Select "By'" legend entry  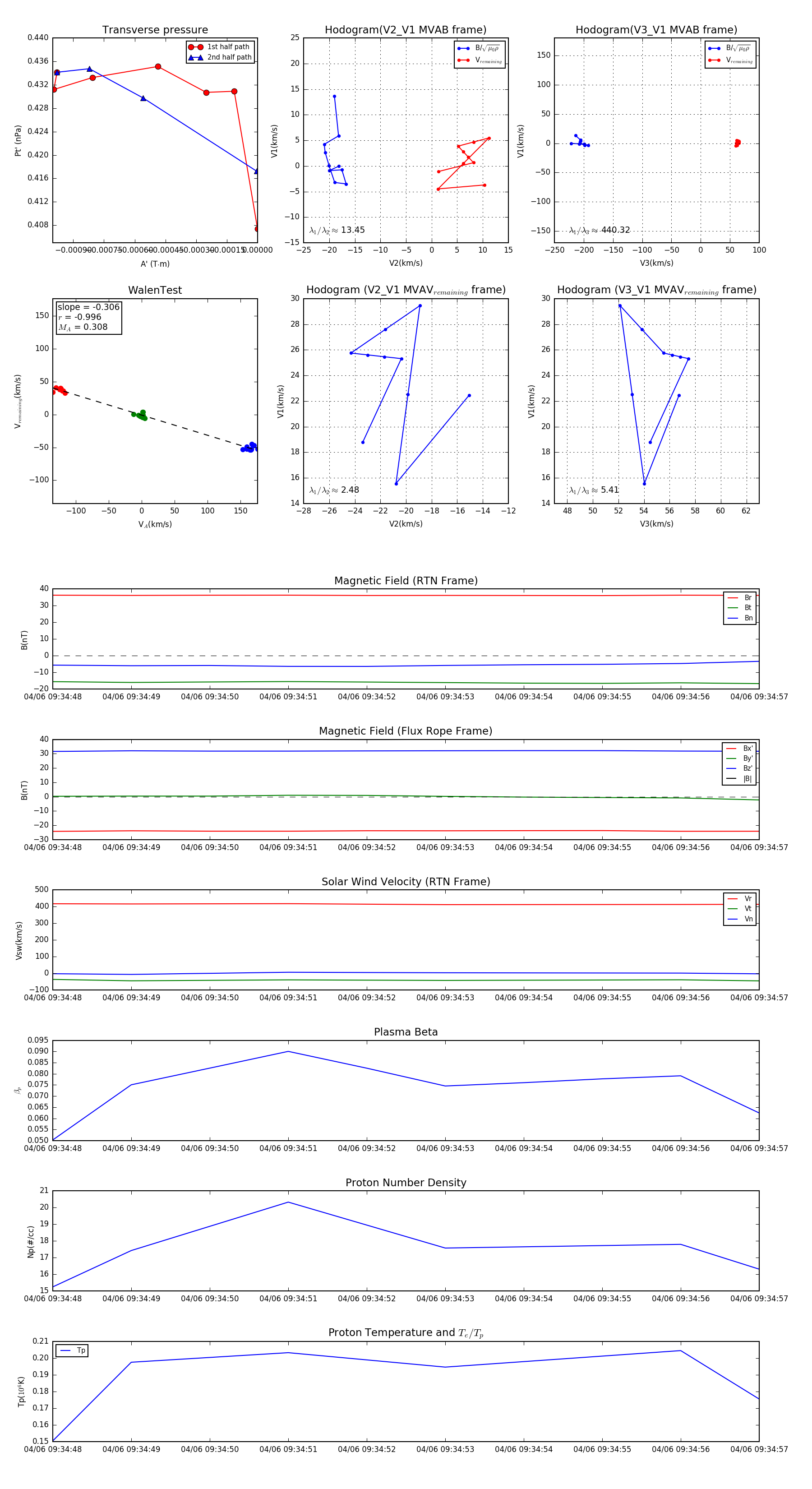pos(739,758)
